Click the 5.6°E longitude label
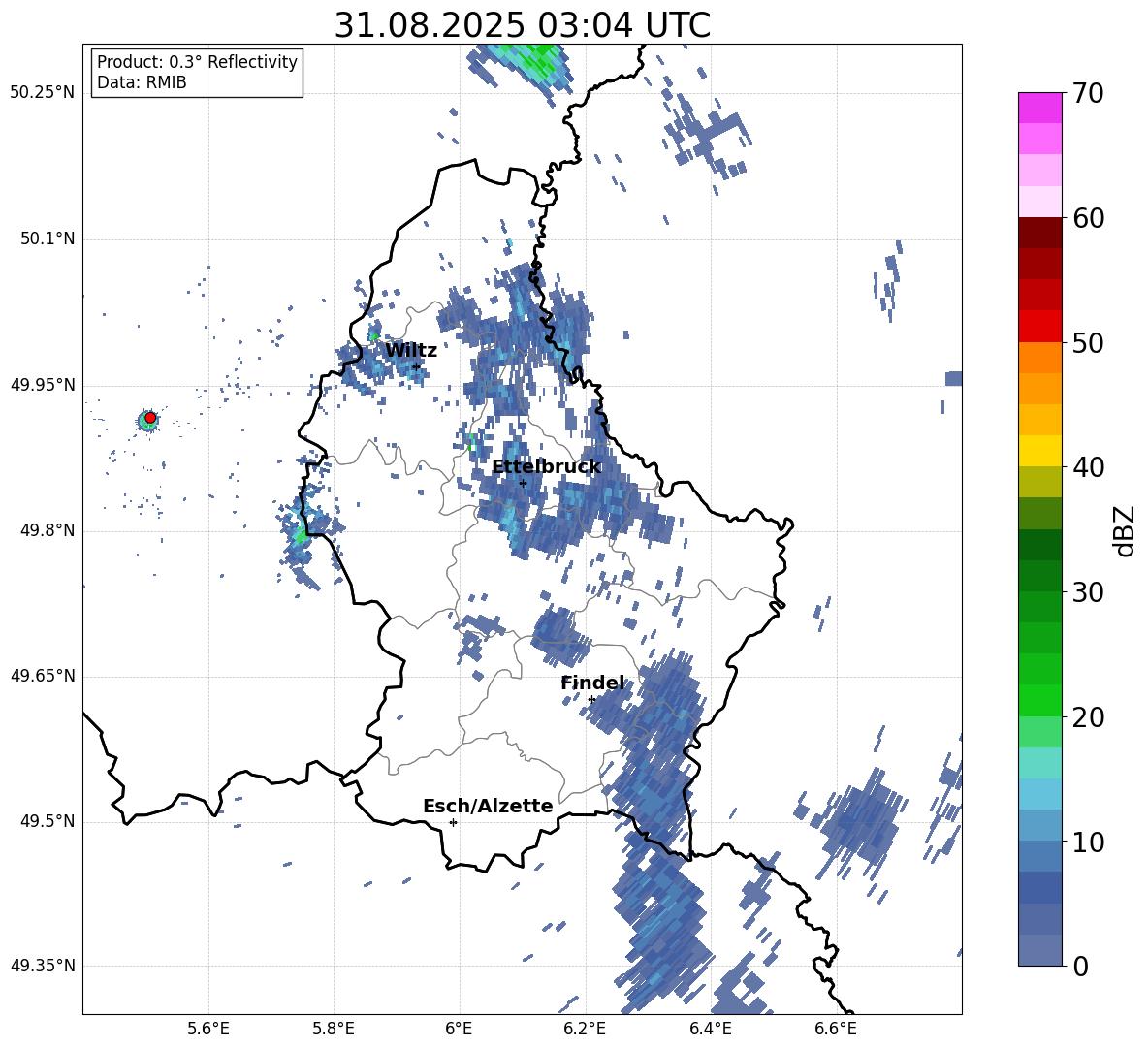Screen dimensions: 1148x1048 pos(208,1030)
